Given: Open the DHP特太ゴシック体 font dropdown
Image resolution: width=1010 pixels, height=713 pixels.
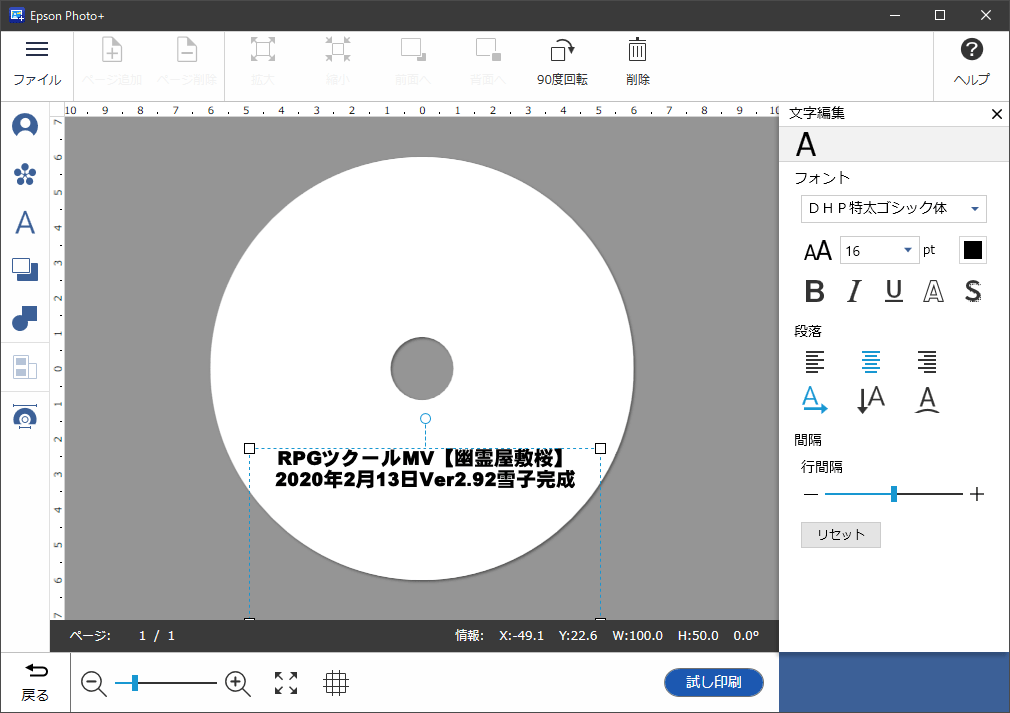Looking at the screenshot, I should click(893, 209).
